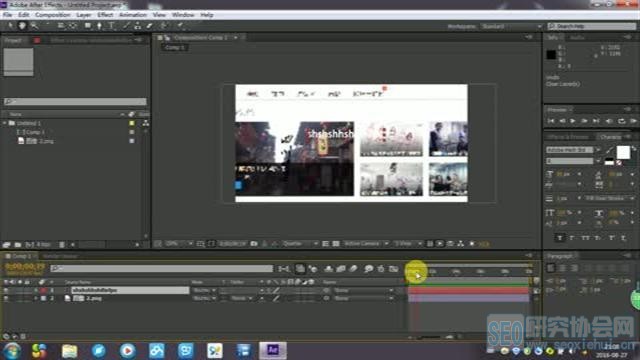Viewport: 640px width, 360px height.
Task: Play the preview with the play button
Action: pyautogui.click(x=573, y=121)
